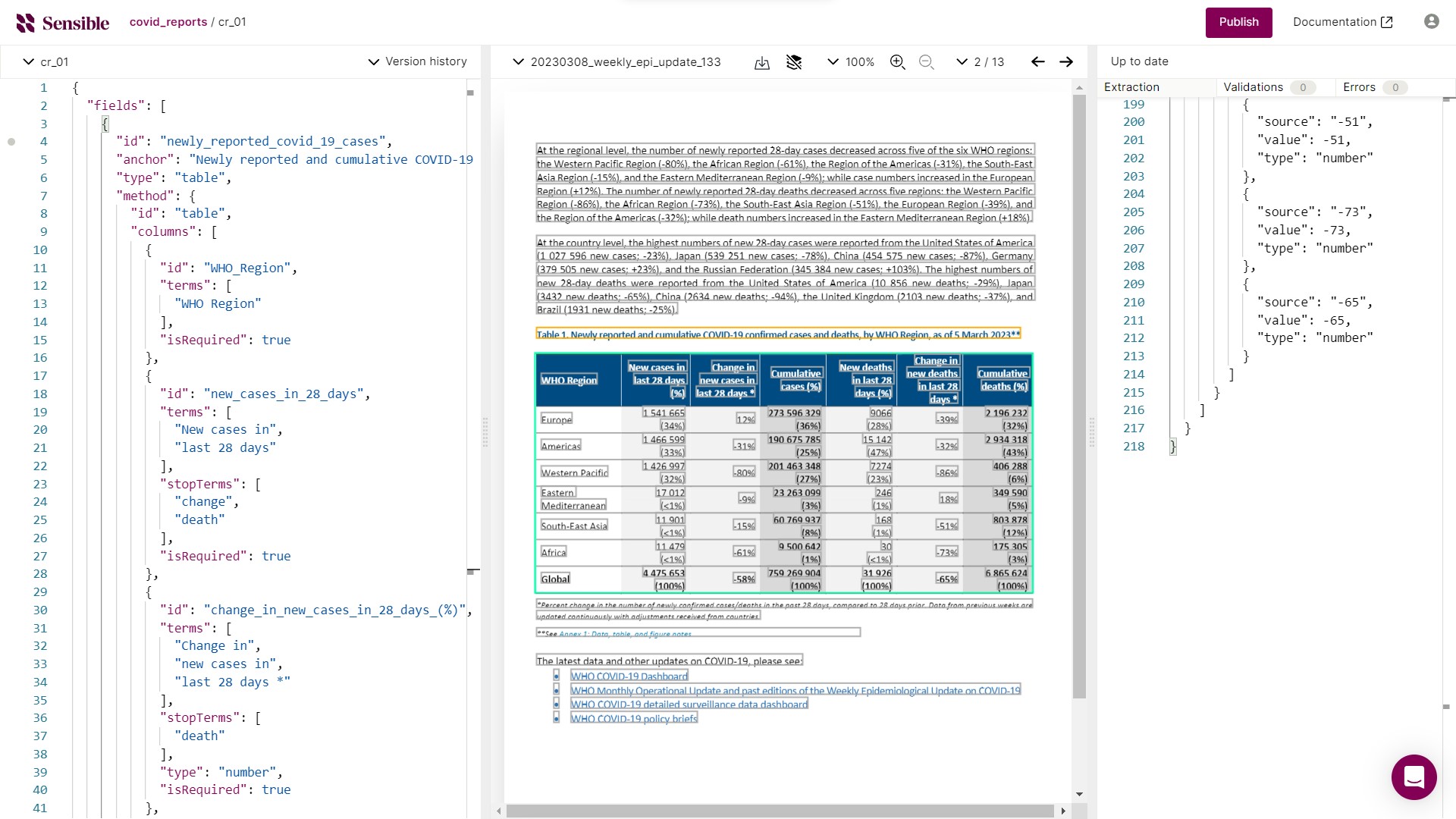Open the Documentation link
Image resolution: width=1456 pixels, height=819 pixels.
tap(1342, 22)
